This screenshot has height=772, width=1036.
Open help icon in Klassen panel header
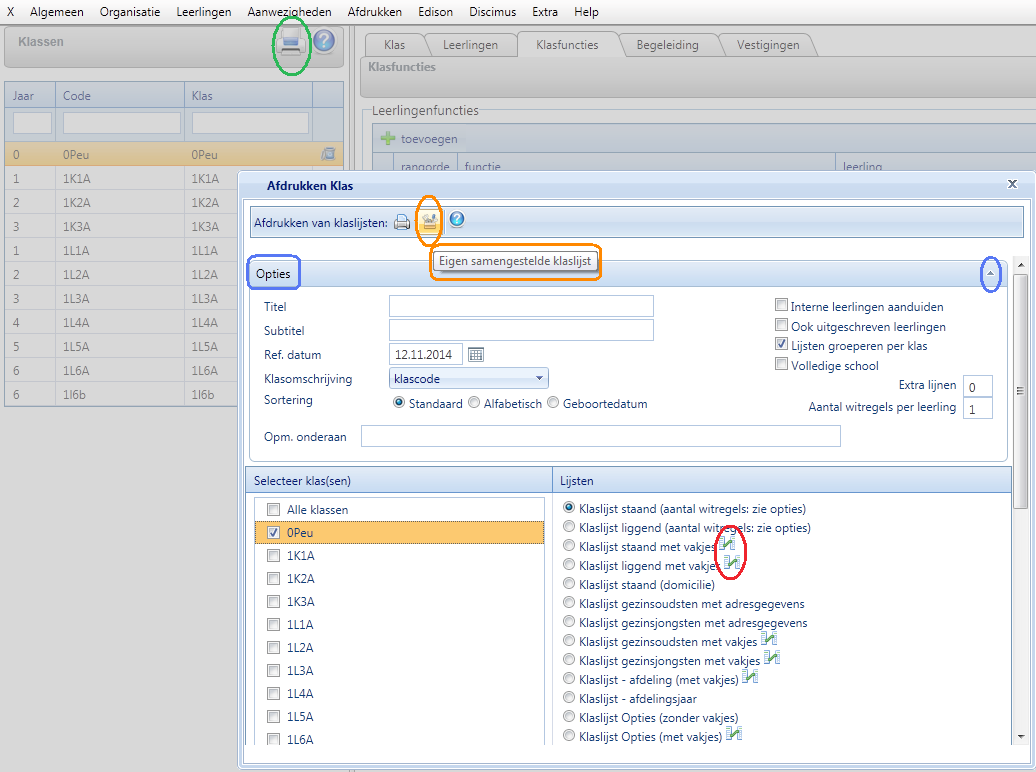[324, 41]
